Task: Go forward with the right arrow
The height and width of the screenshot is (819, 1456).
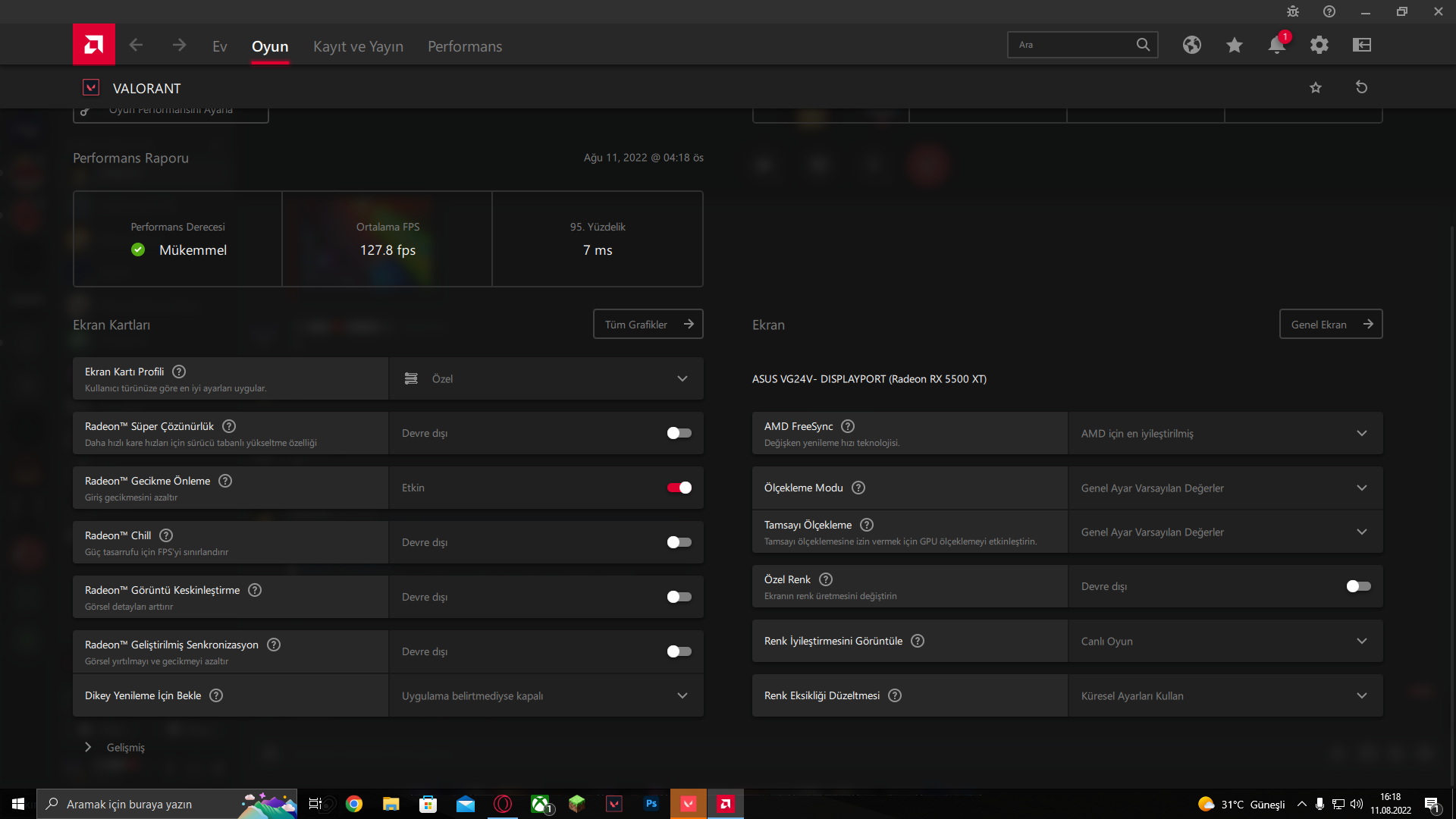Action: click(x=179, y=45)
